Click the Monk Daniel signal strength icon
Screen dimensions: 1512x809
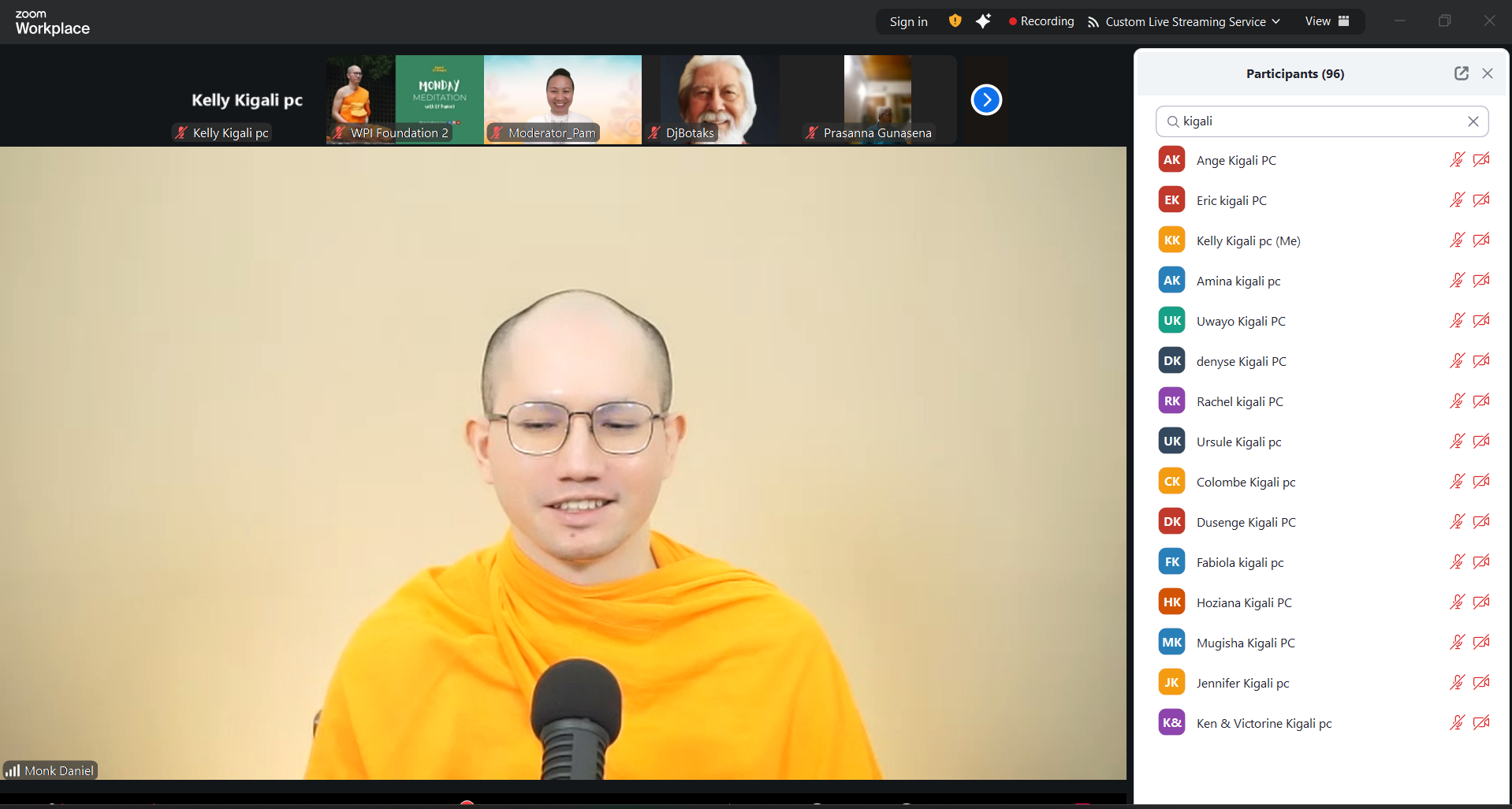pos(13,770)
